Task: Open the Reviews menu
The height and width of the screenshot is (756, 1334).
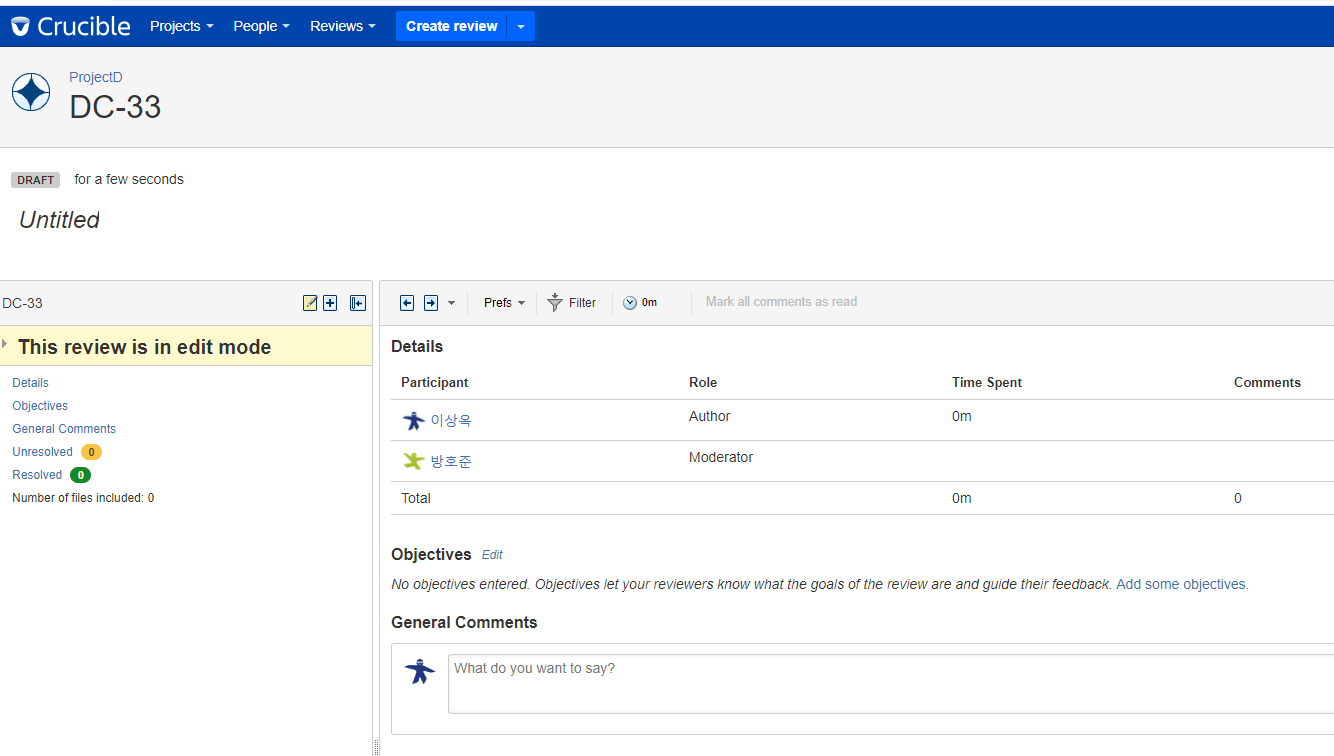Action: [x=343, y=26]
